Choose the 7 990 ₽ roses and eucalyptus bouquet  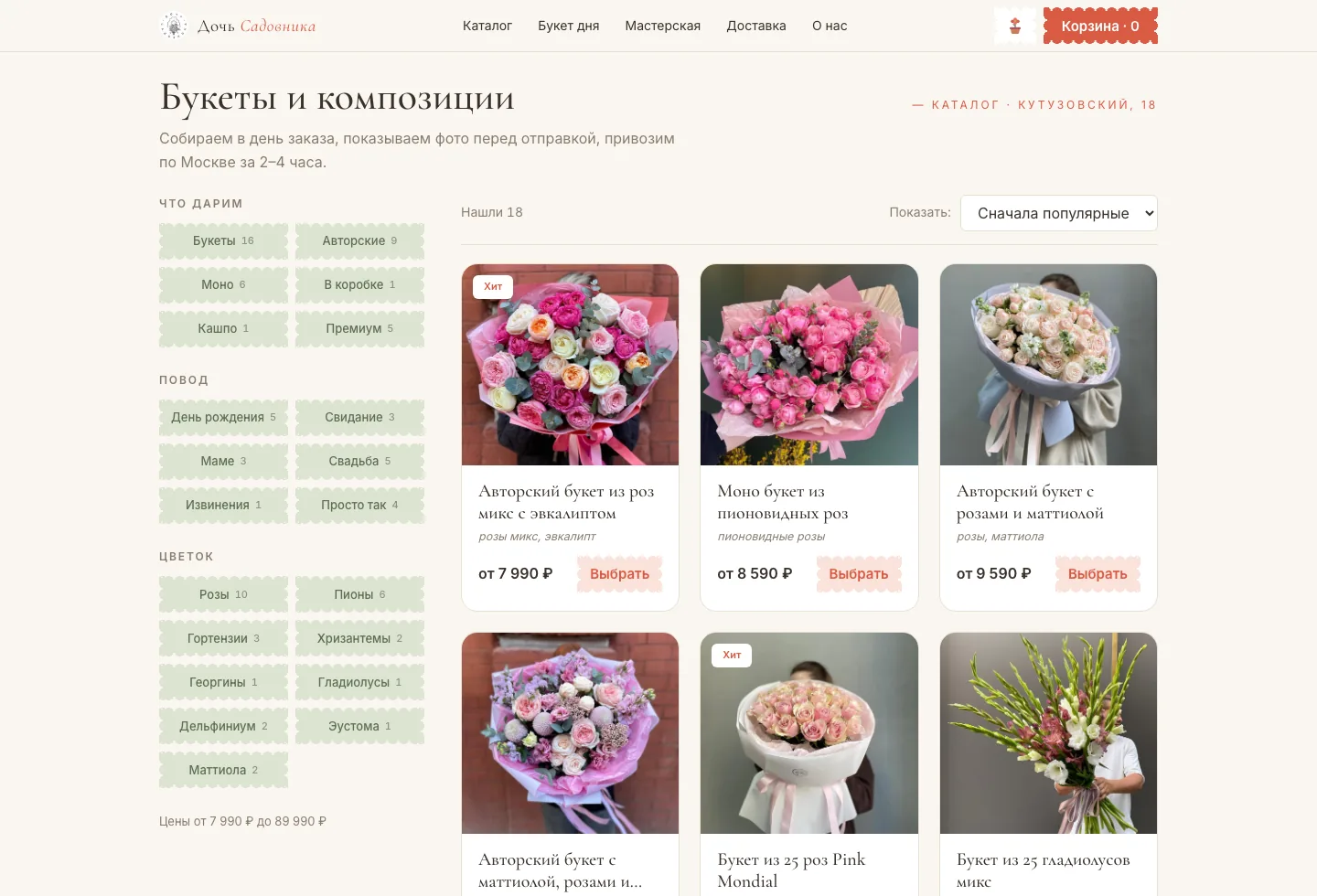619,574
